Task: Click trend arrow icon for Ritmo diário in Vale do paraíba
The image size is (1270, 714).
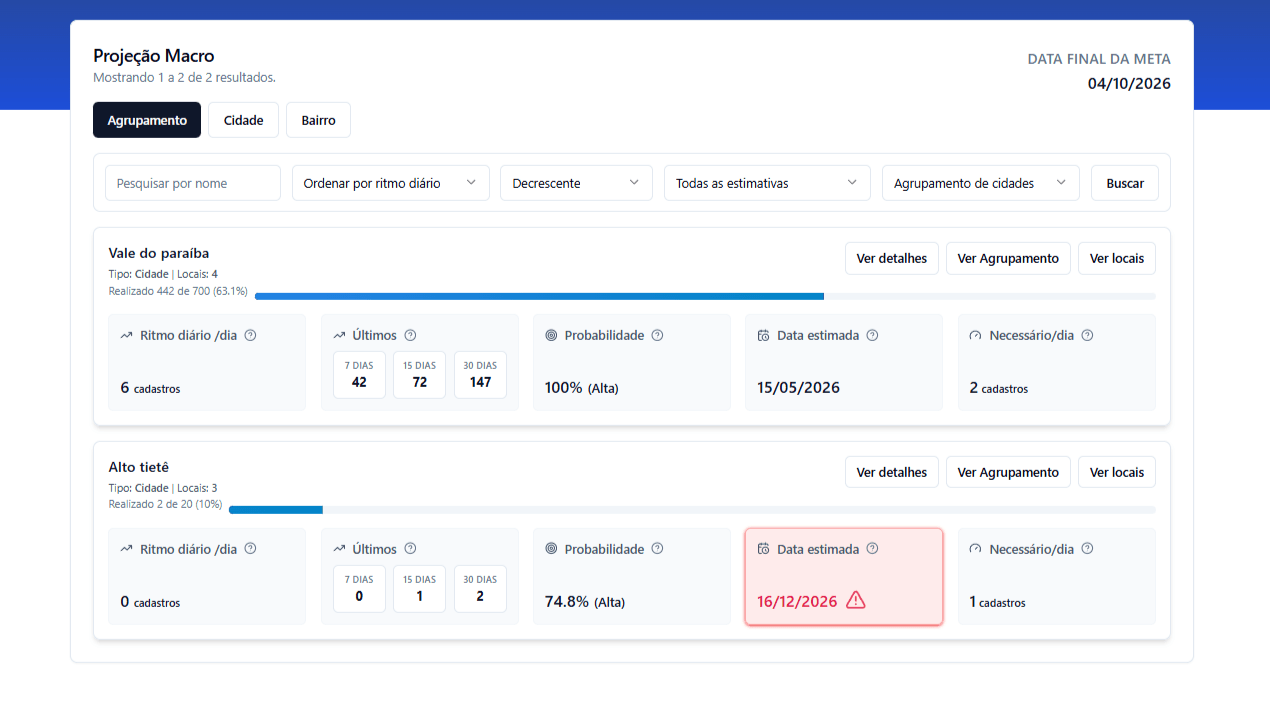Action: (x=126, y=335)
